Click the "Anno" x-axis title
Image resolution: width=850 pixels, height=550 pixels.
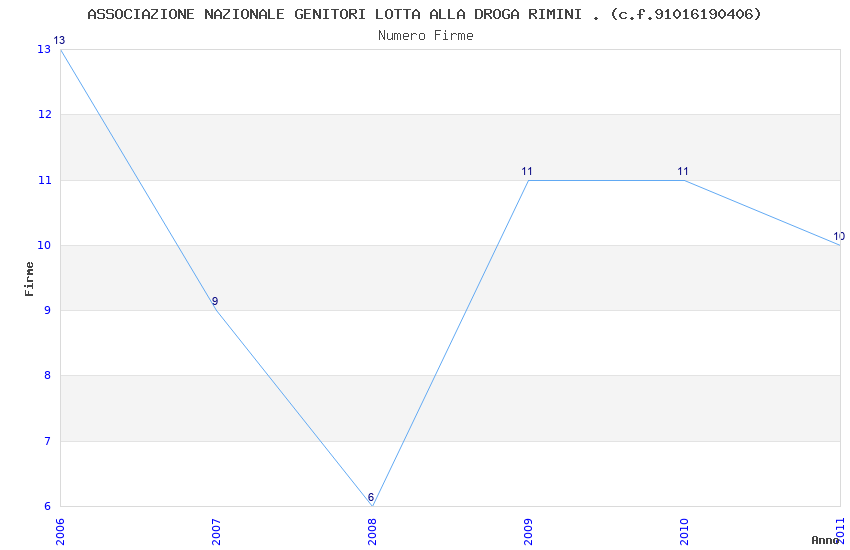(825, 540)
